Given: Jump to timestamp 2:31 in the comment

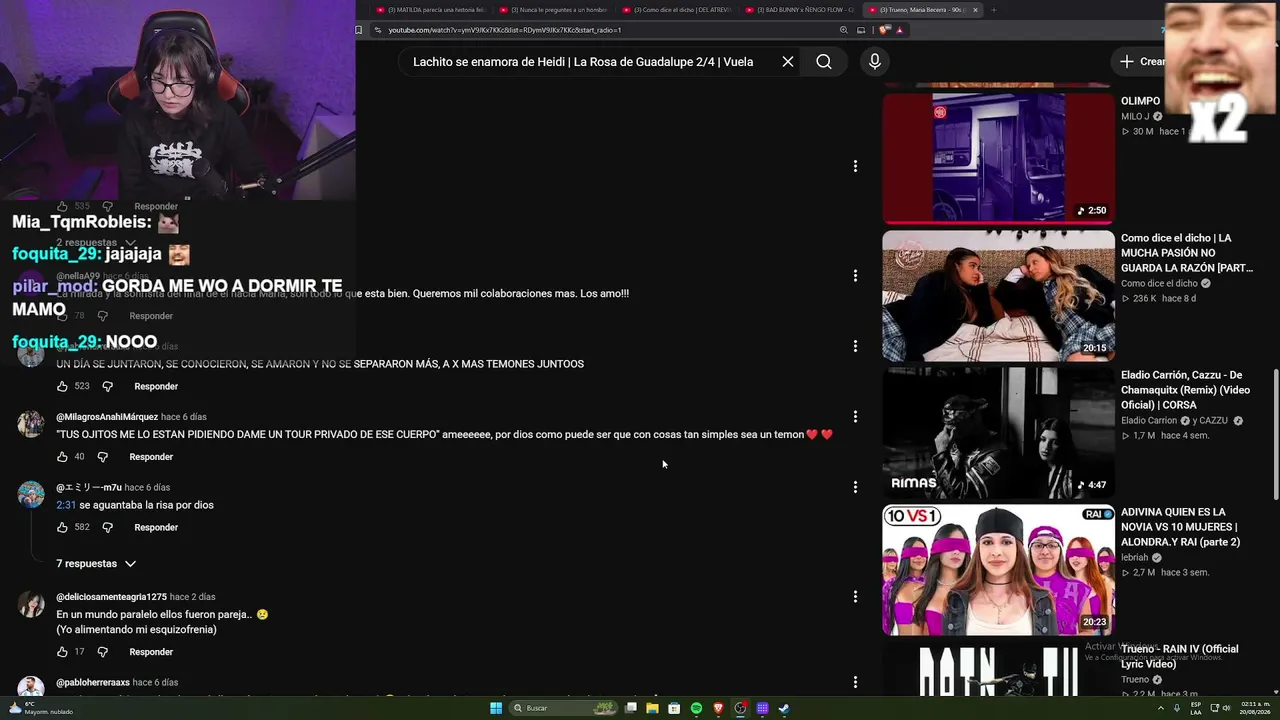Looking at the screenshot, I should [66, 505].
